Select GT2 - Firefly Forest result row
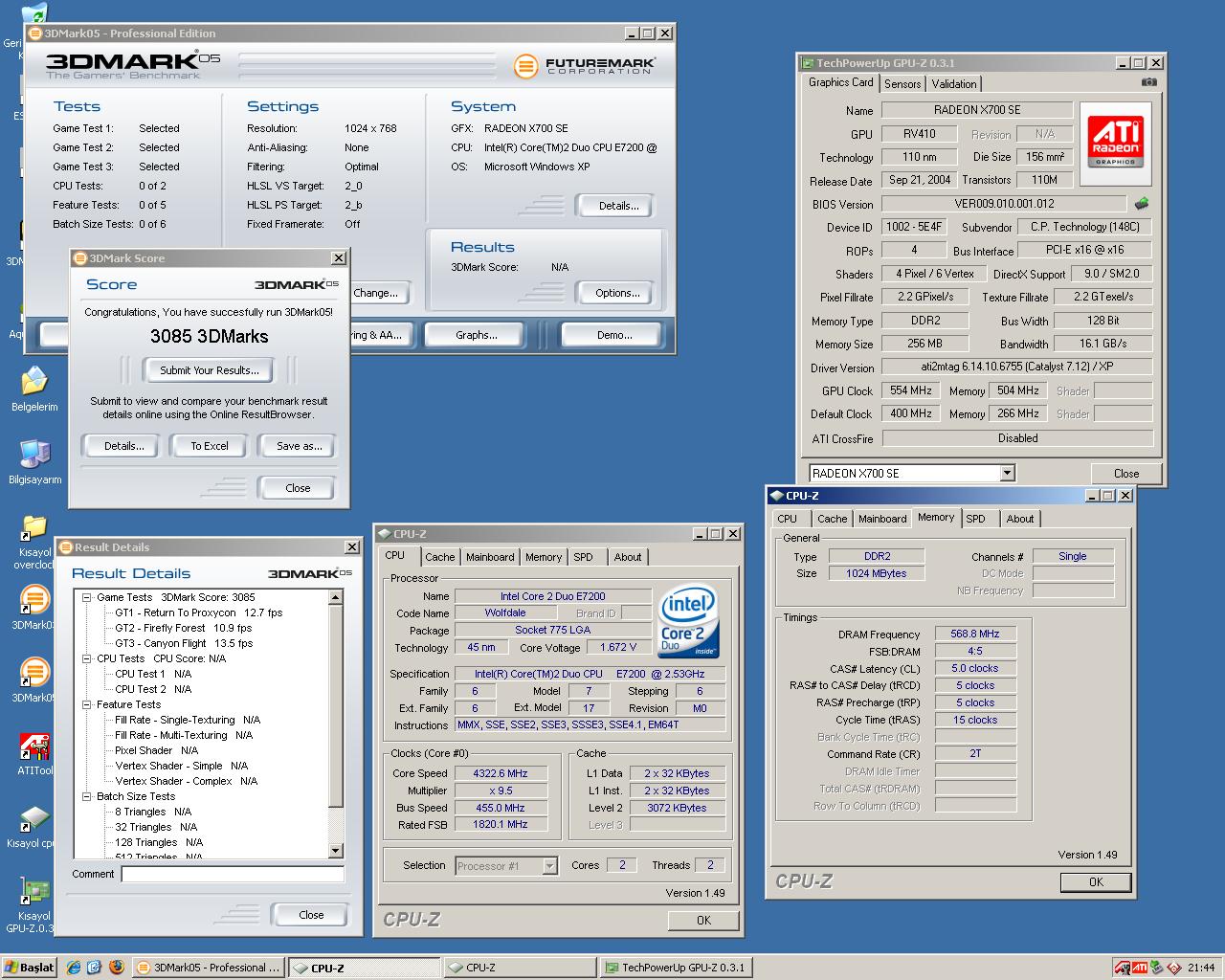Screen dimensions: 1225x980 [184, 628]
